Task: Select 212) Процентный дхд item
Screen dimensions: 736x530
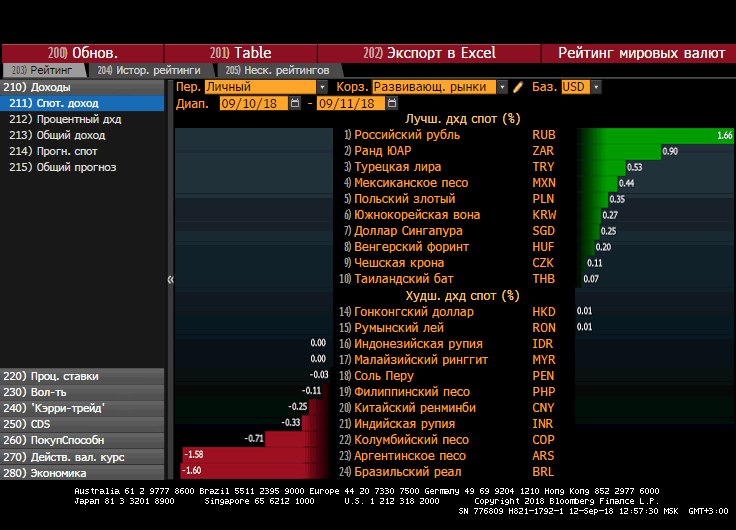Action: click(82, 119)
